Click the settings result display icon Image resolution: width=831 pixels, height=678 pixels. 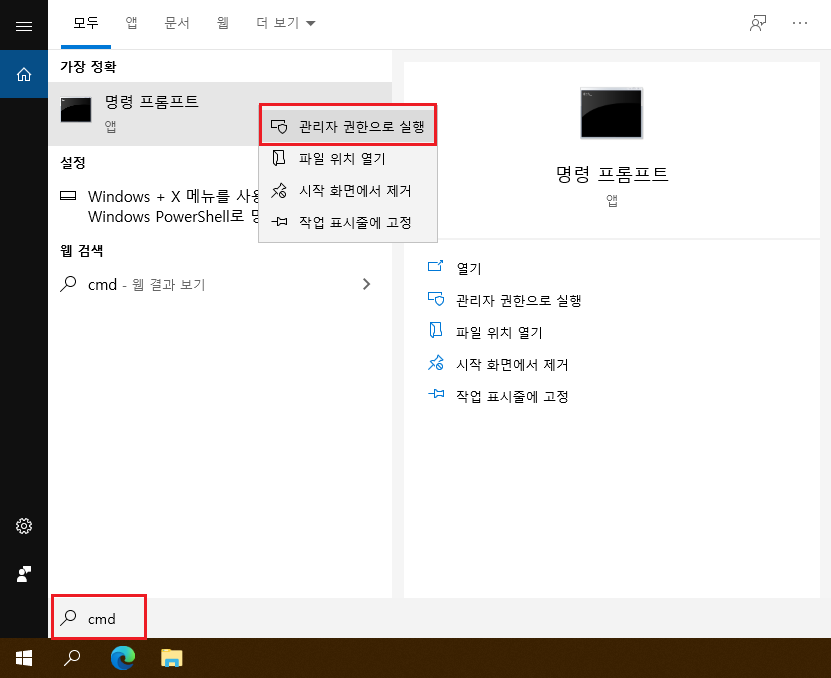pyautogui.click(x=68, y=196)
